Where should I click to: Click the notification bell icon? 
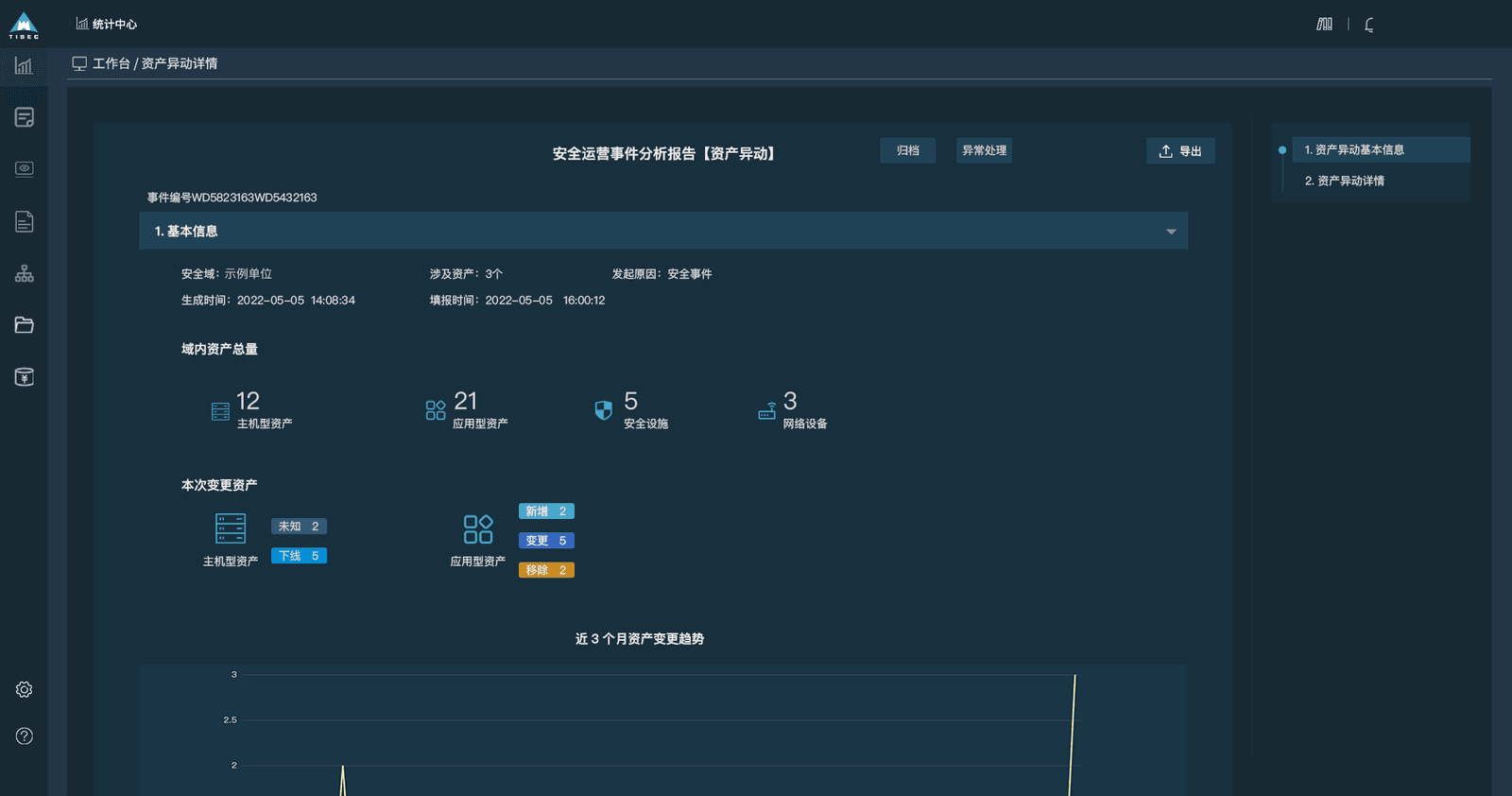tap(1369, 25)
